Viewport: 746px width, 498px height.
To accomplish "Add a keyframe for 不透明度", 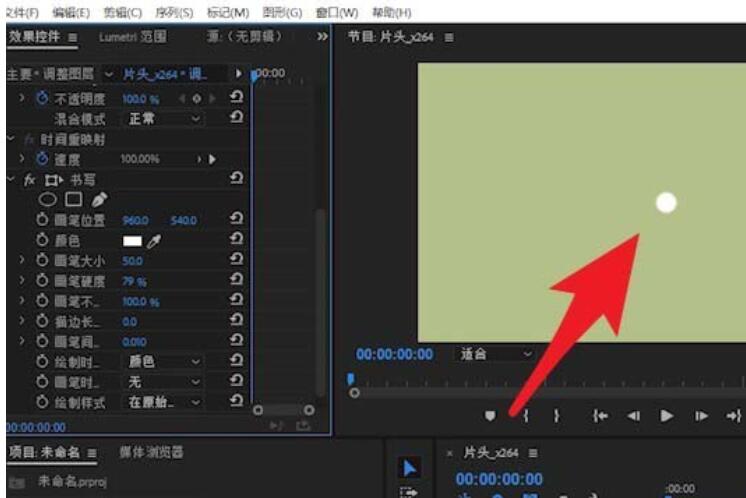I will pos(196,99).
